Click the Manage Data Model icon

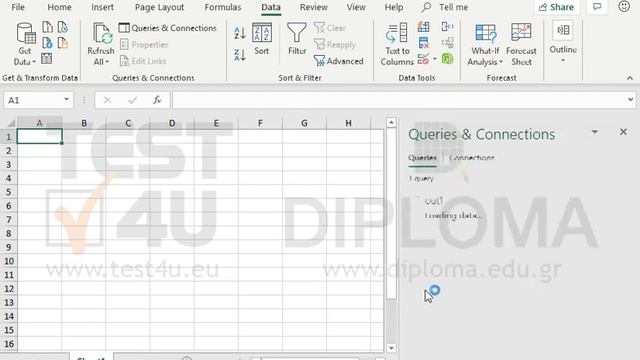click(447, 59)
